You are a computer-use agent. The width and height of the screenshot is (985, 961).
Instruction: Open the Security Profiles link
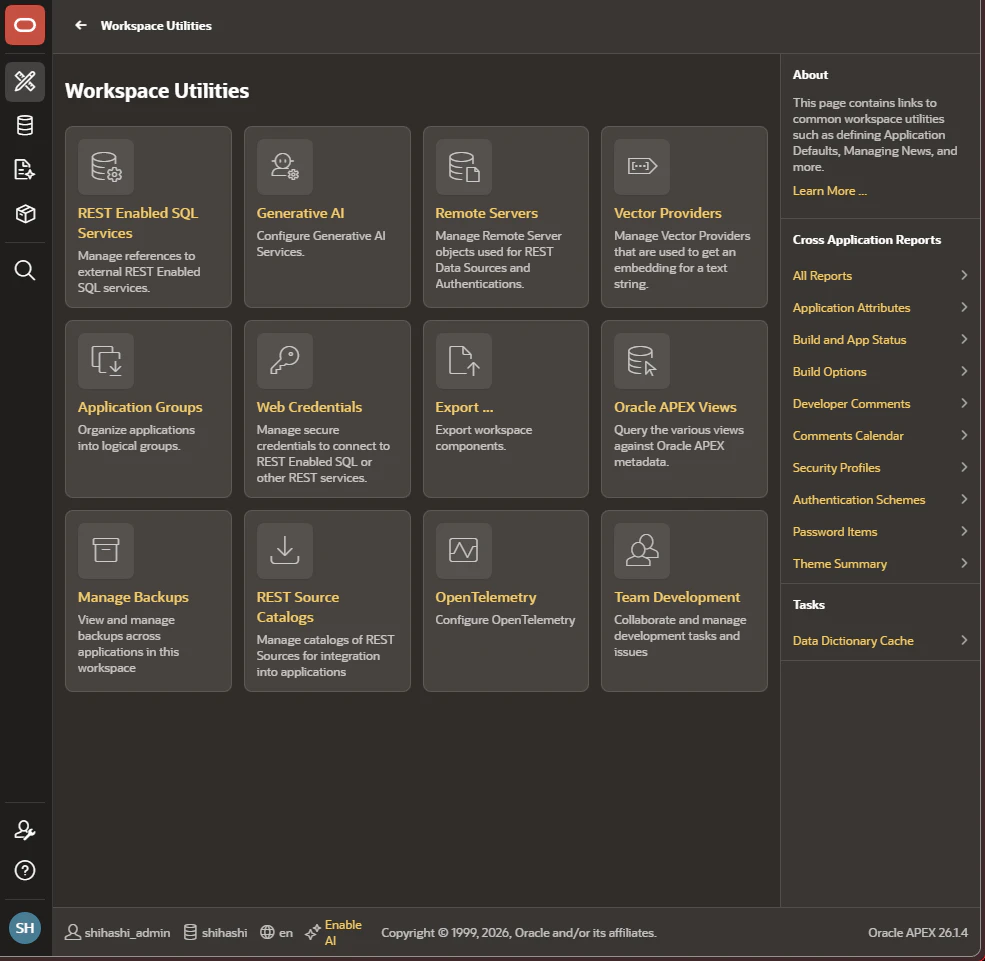(836, 468)
